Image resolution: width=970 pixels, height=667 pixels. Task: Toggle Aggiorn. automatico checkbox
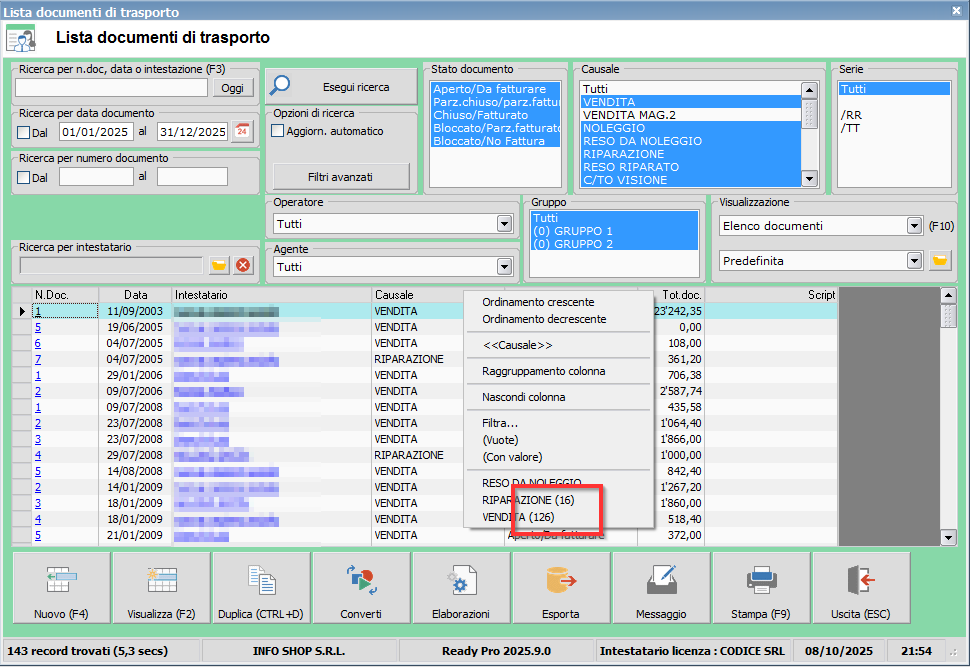point(278,131)
